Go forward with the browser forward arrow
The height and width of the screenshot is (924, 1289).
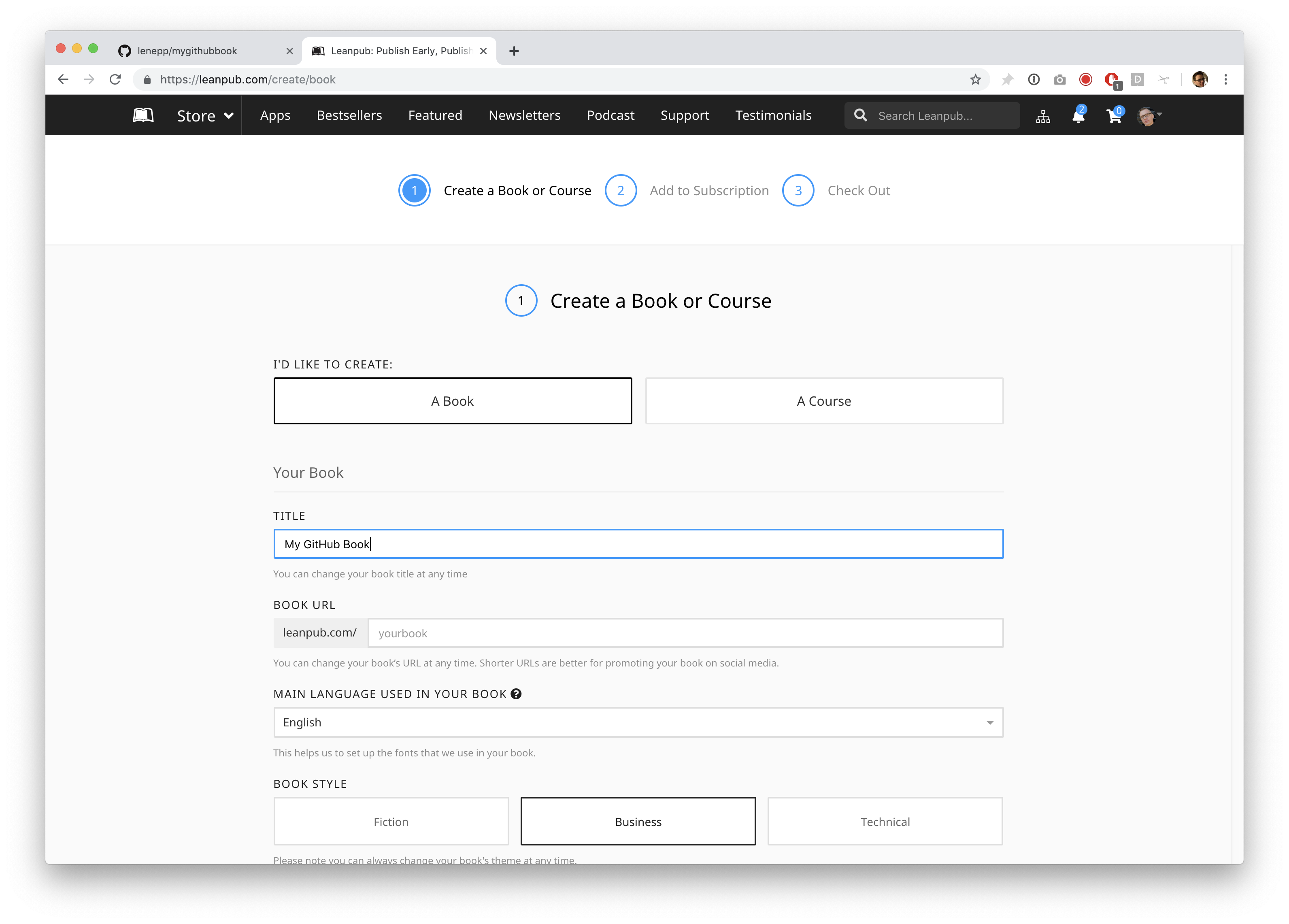(89, 80)
